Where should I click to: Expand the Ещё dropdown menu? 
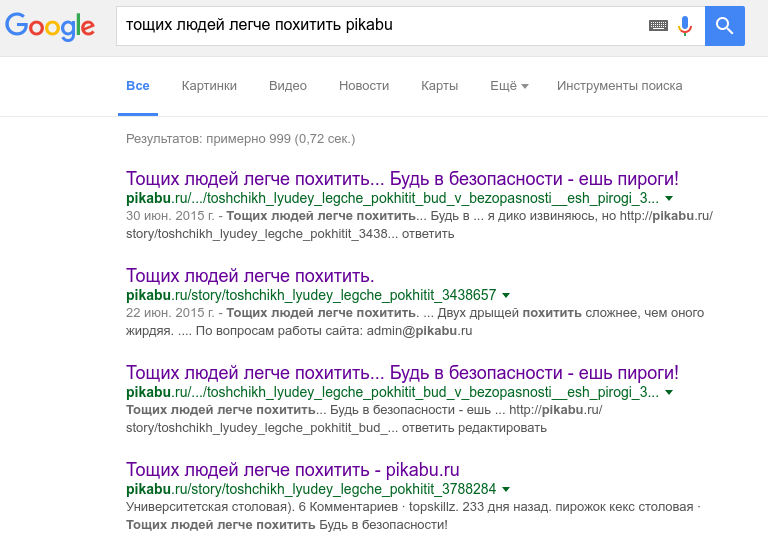coord(509,86)
